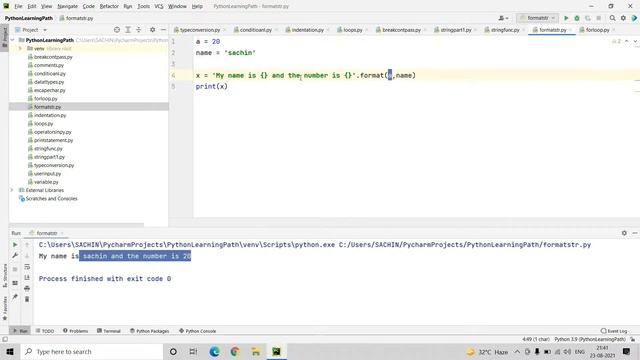Screen dimensions: 640x360
Task: Toggle scroll to end icon in the Run console
Action: click(27, 278)
